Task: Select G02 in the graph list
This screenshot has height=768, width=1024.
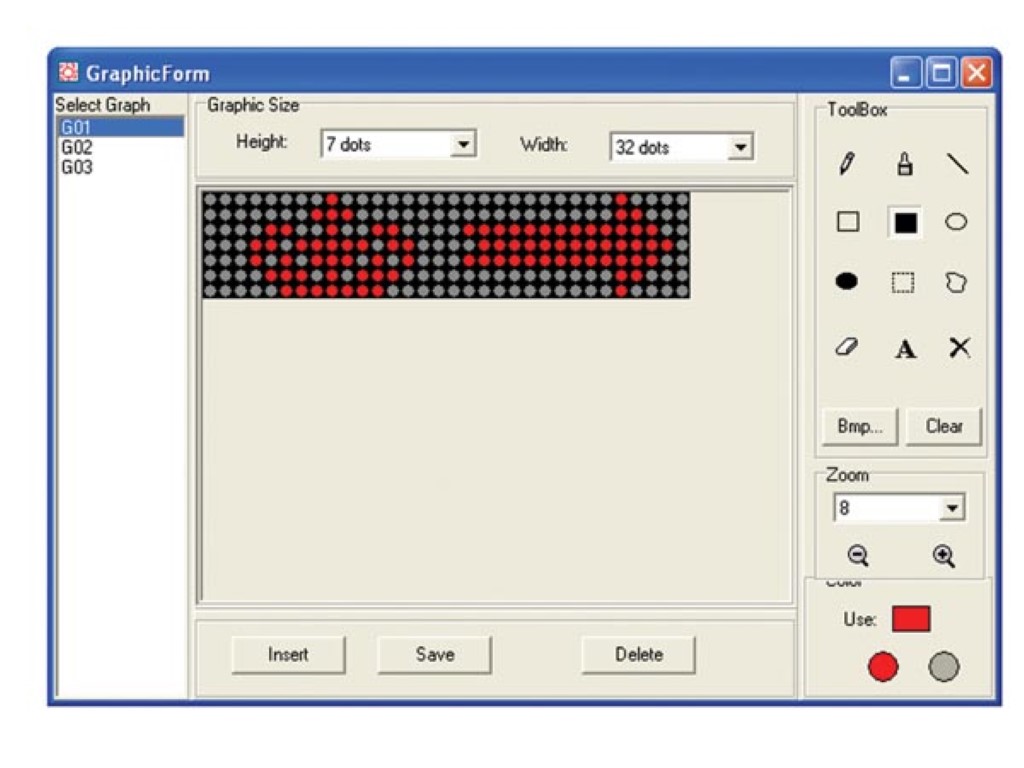Action: point(76,148)
